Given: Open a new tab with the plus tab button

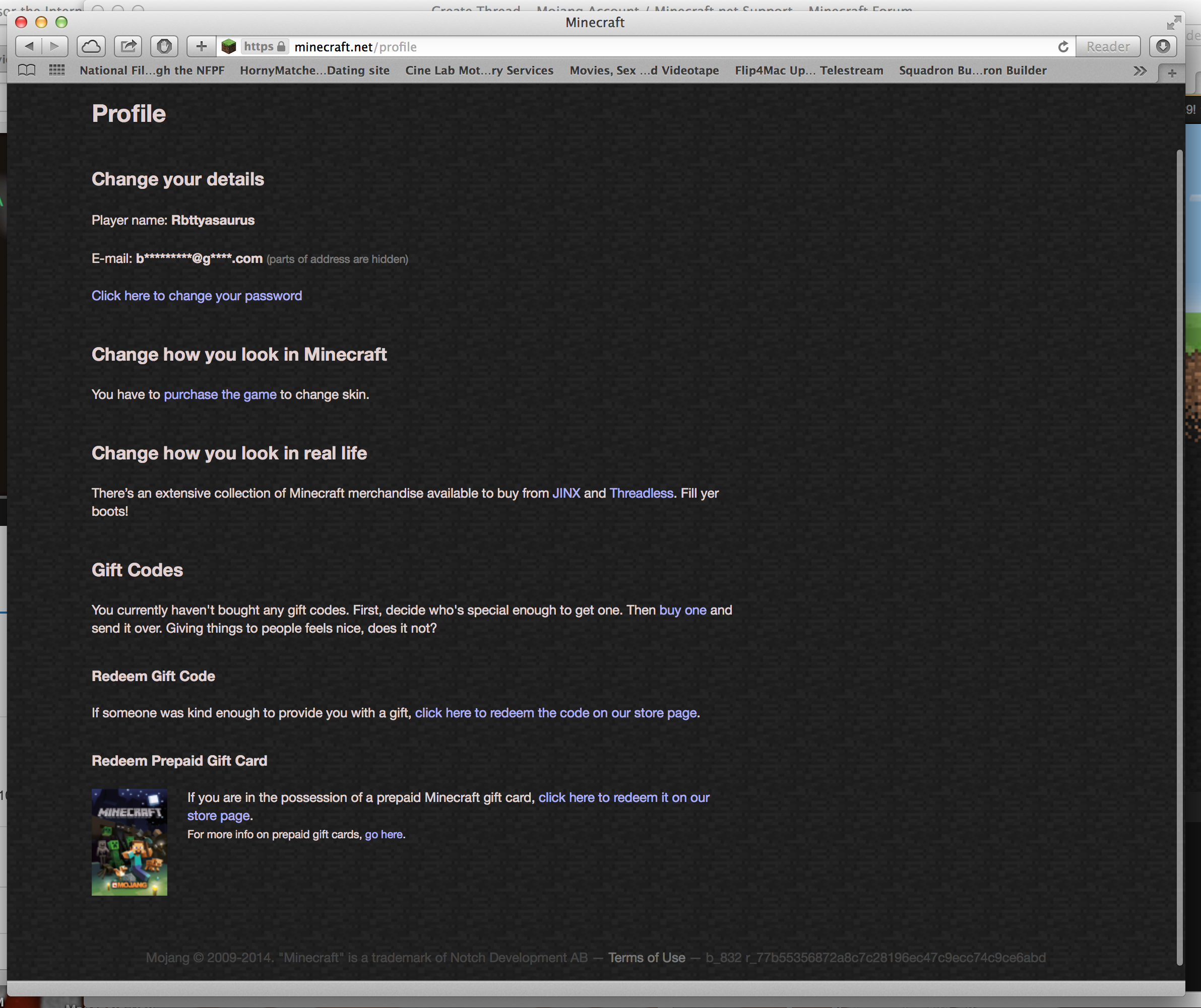Looking at the screenshot, I should pos(1172,73).
